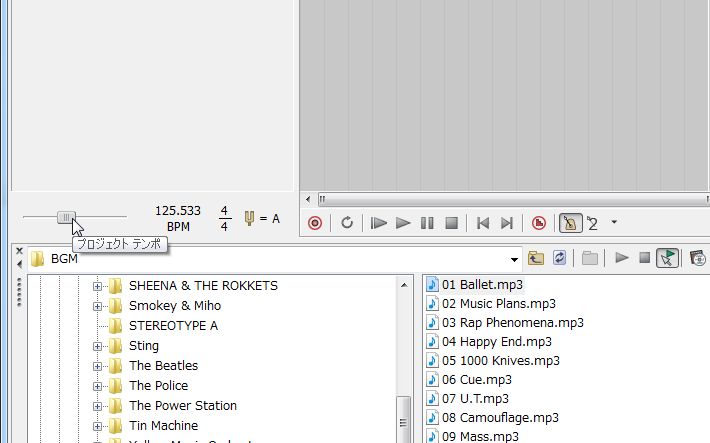Screen dimensions: 710x443
Task: Toggle Loop Playback in the transport bar
Action: tap(347, 223)
